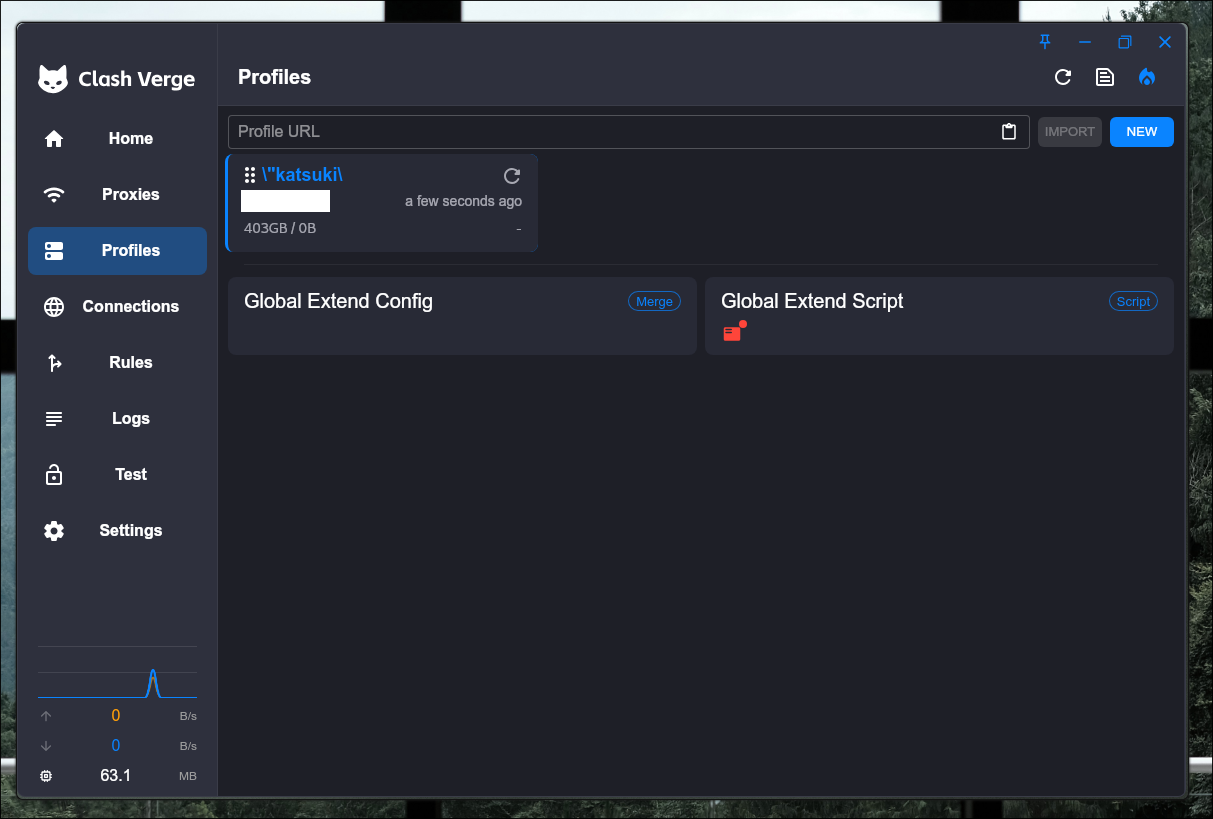Viewport: 1213px width, 819px height.
Task: Pin the window with the pin icon
Action: [1045, 42]
